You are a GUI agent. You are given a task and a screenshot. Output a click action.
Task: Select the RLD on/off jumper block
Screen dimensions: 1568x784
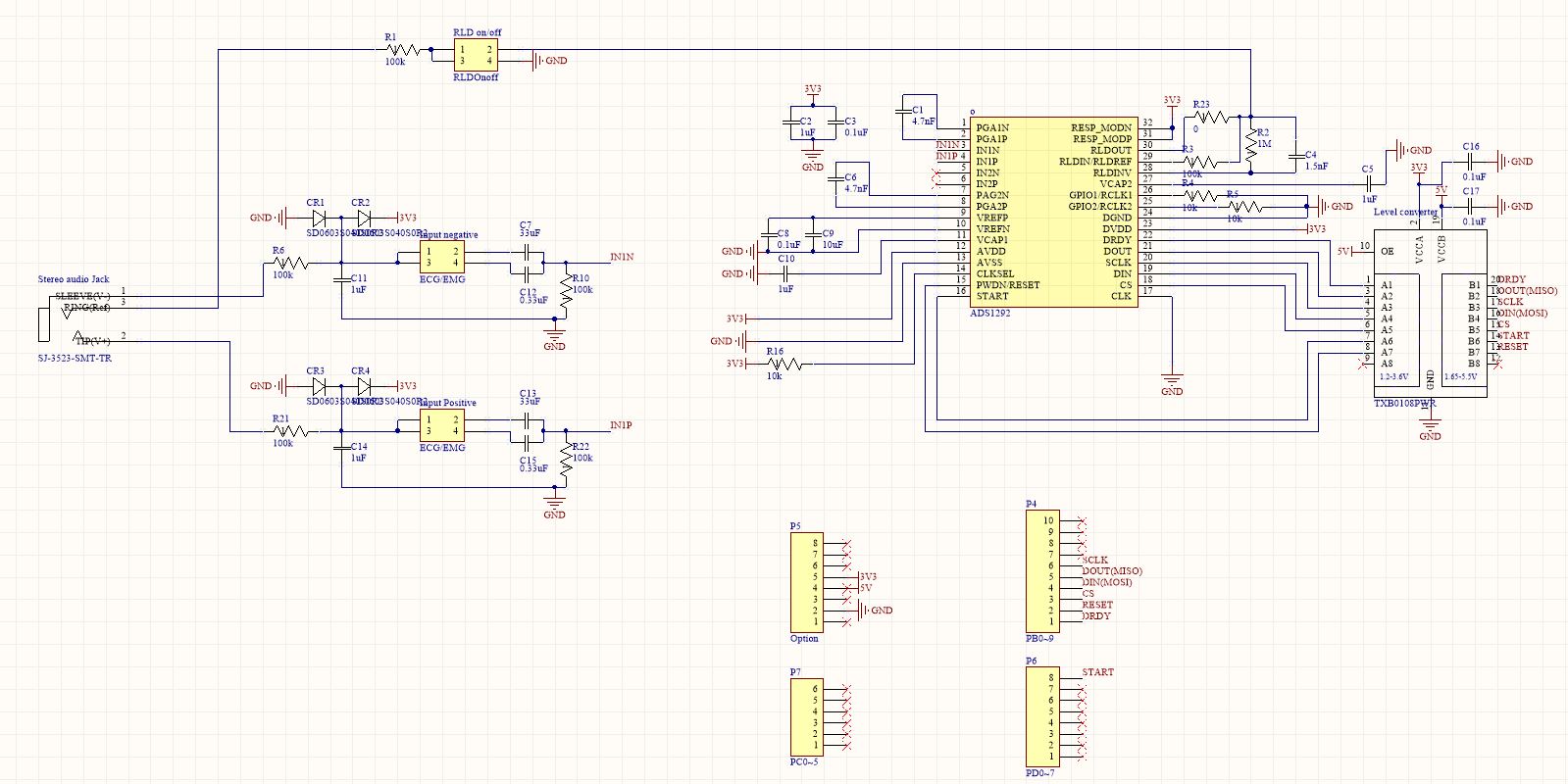point(476,56)
